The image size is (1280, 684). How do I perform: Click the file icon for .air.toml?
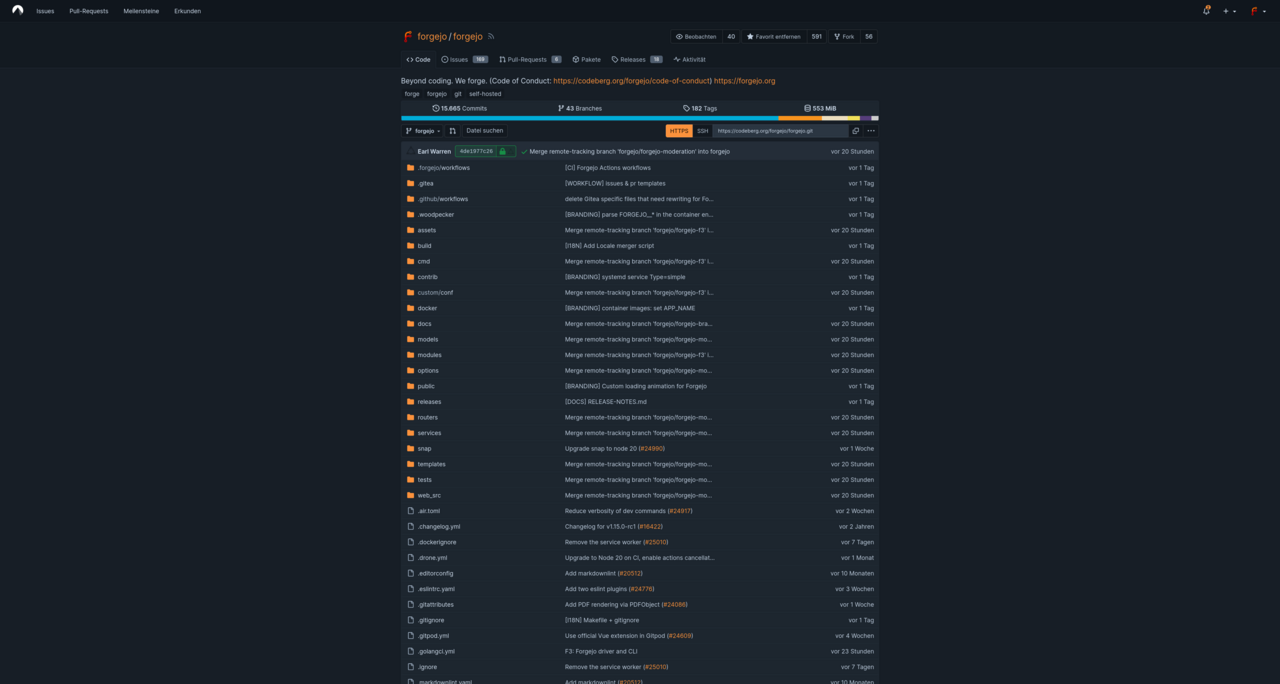(410, 510)
